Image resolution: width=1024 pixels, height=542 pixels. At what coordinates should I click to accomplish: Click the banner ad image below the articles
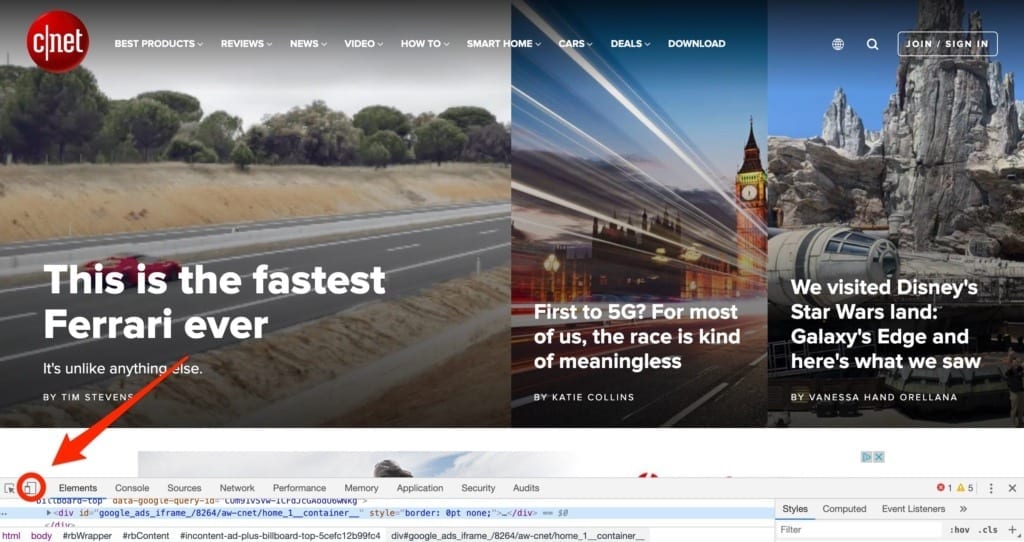coord(513,464)
